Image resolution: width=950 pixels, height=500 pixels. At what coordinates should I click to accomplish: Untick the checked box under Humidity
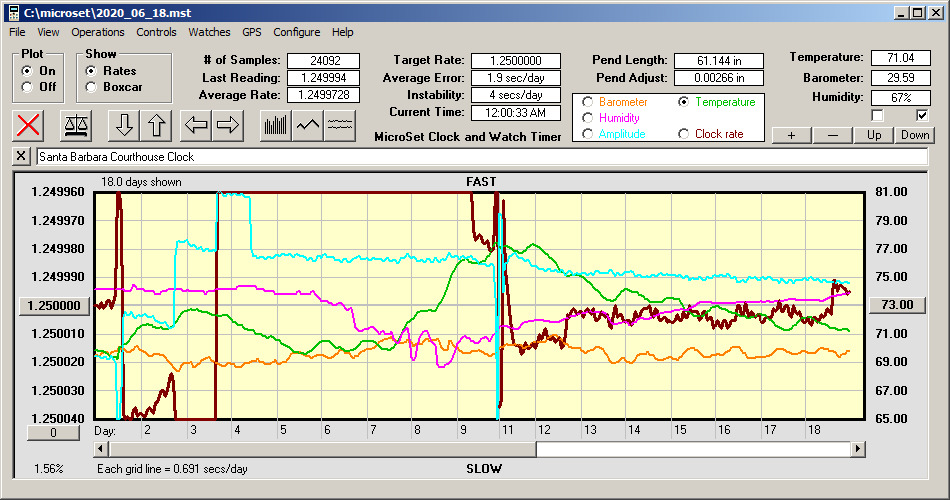[x=922, y=115]
